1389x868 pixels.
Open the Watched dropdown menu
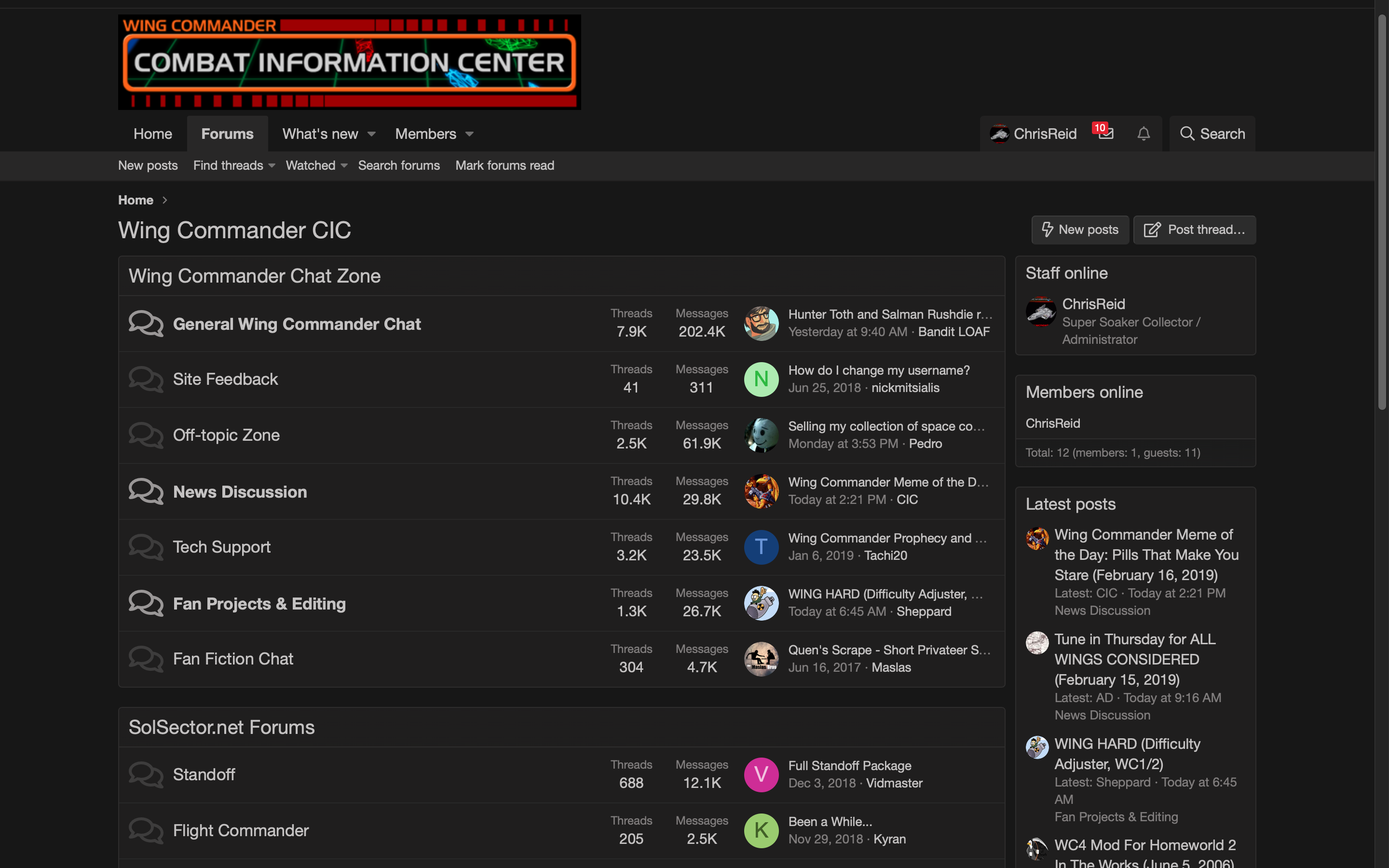click(x=316, y=165)
